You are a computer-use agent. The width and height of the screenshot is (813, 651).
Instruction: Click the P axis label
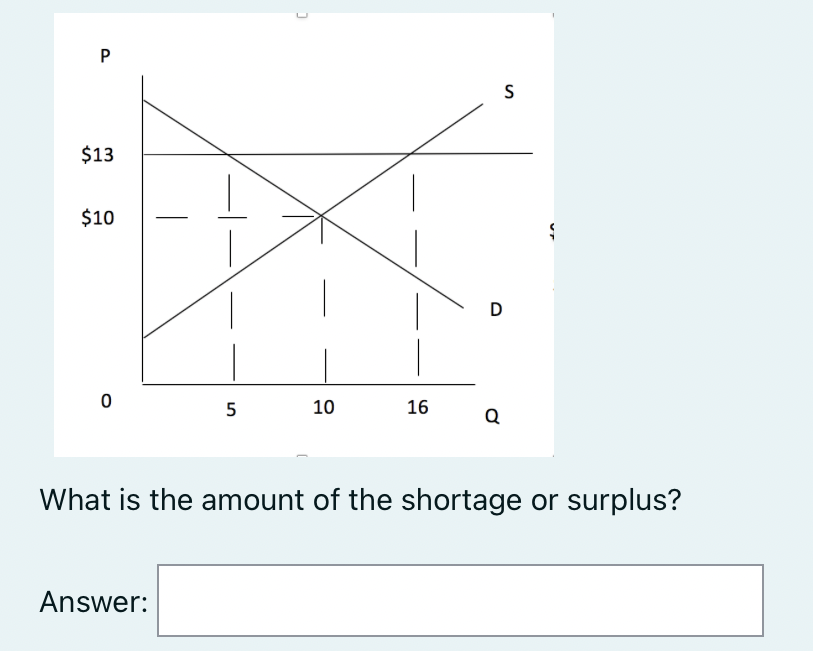[104, 57]
